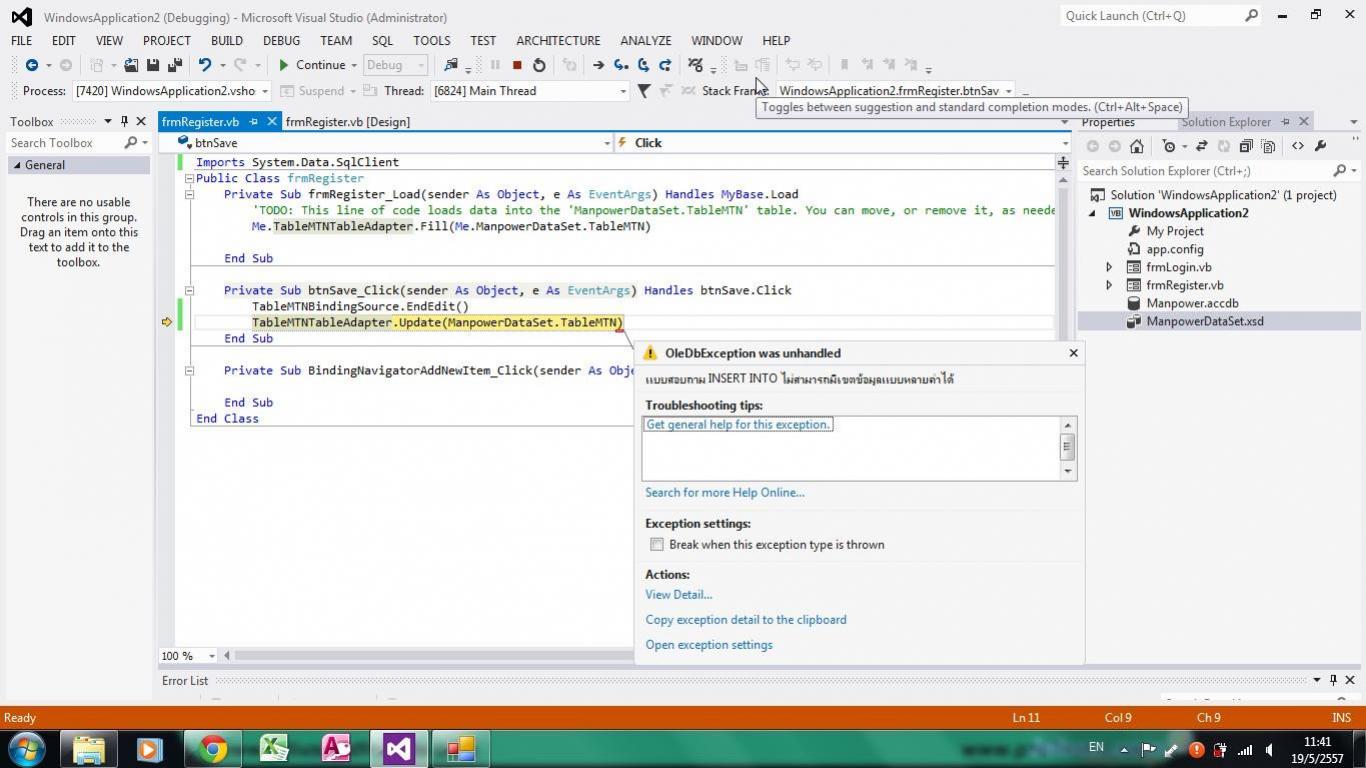Image resolution: width=1366 pixels, height=768 pixels.
Task: Click Show Next Statement arrow icon
Action: click(598, 65)
